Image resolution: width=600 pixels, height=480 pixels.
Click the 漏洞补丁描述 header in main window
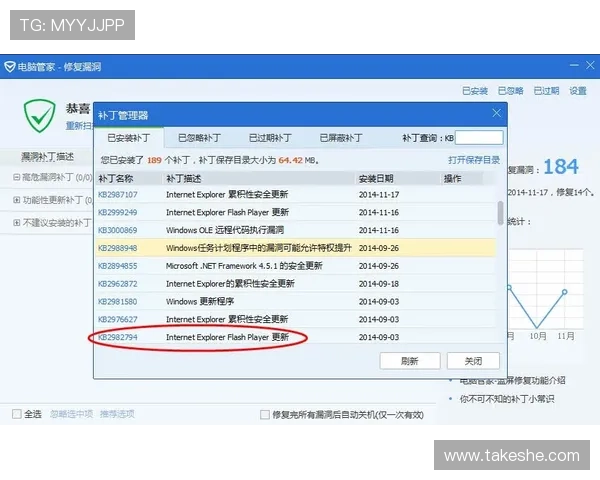(x=47, y=157)
